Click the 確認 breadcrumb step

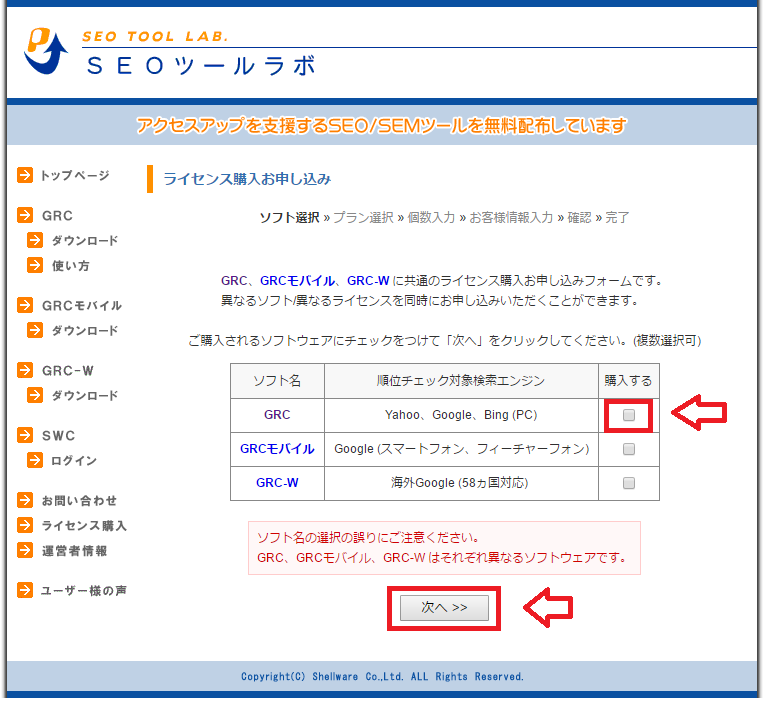579,217
